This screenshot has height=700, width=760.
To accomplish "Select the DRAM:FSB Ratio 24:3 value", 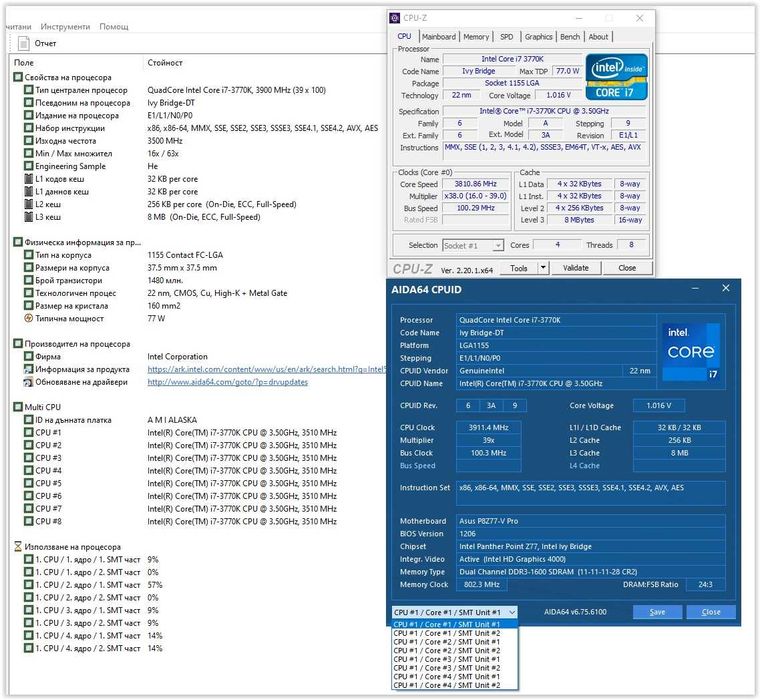I will [x=706, y=585].
